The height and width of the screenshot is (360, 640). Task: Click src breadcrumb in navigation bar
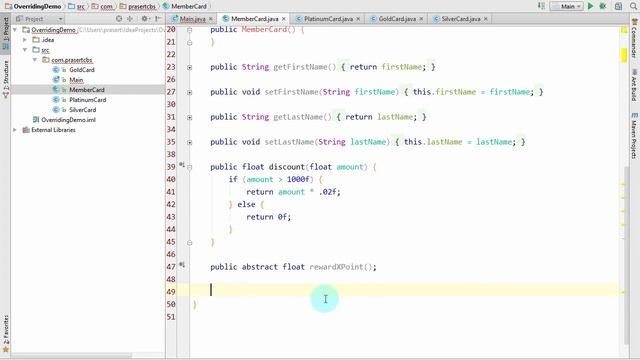pos(77,6)
